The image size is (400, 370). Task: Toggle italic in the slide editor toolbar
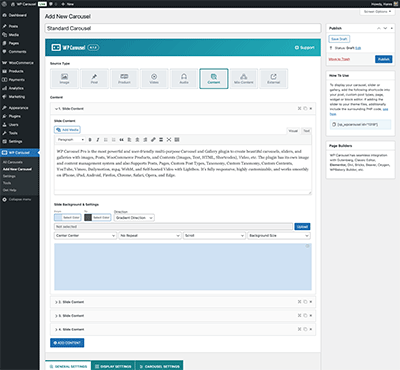pos(98,140)
